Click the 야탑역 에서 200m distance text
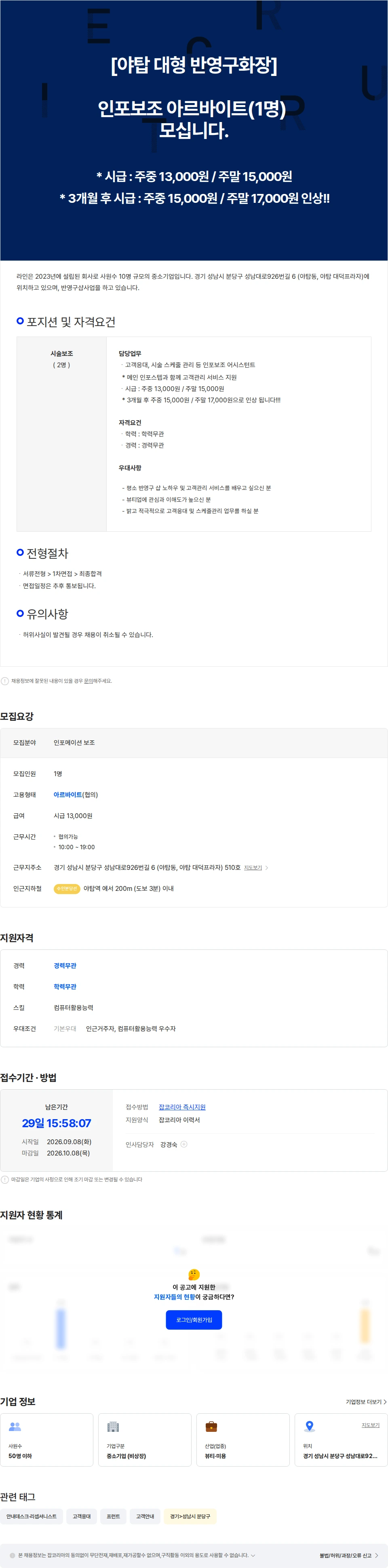The width and height of the screenshot is (388, 1568). pyautogui.click(x=129, y=889)
